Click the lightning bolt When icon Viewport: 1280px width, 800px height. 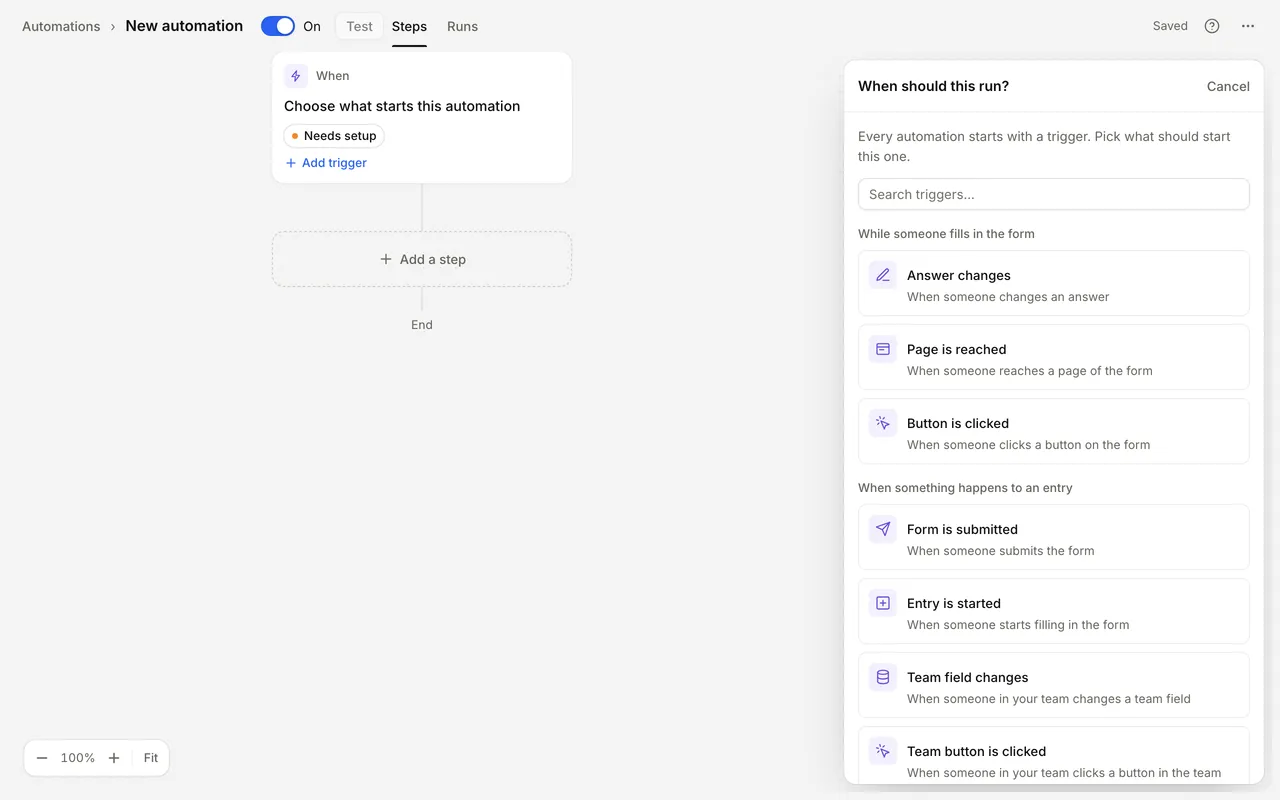[296, 76]
